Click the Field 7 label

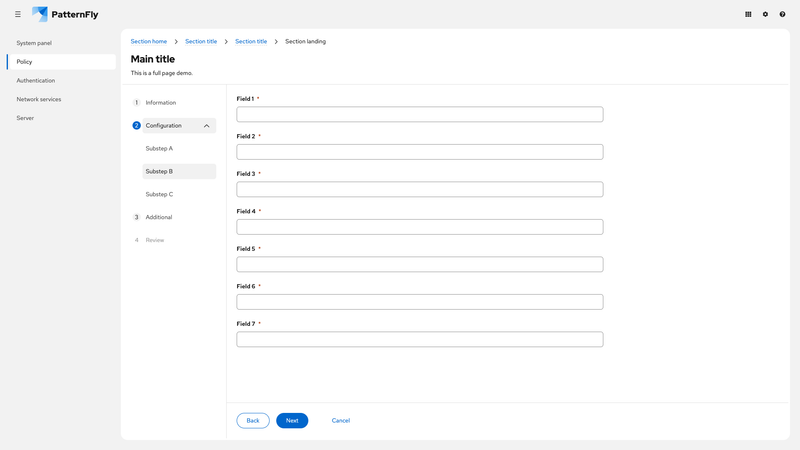[246, 324]
